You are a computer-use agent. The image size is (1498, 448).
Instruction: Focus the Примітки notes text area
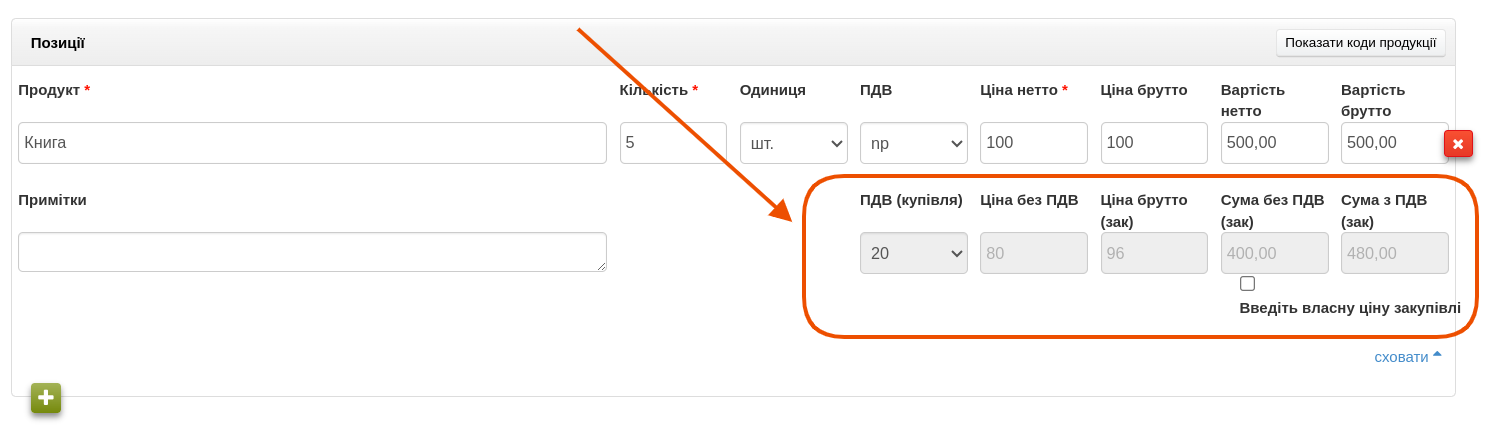point(312,252)
